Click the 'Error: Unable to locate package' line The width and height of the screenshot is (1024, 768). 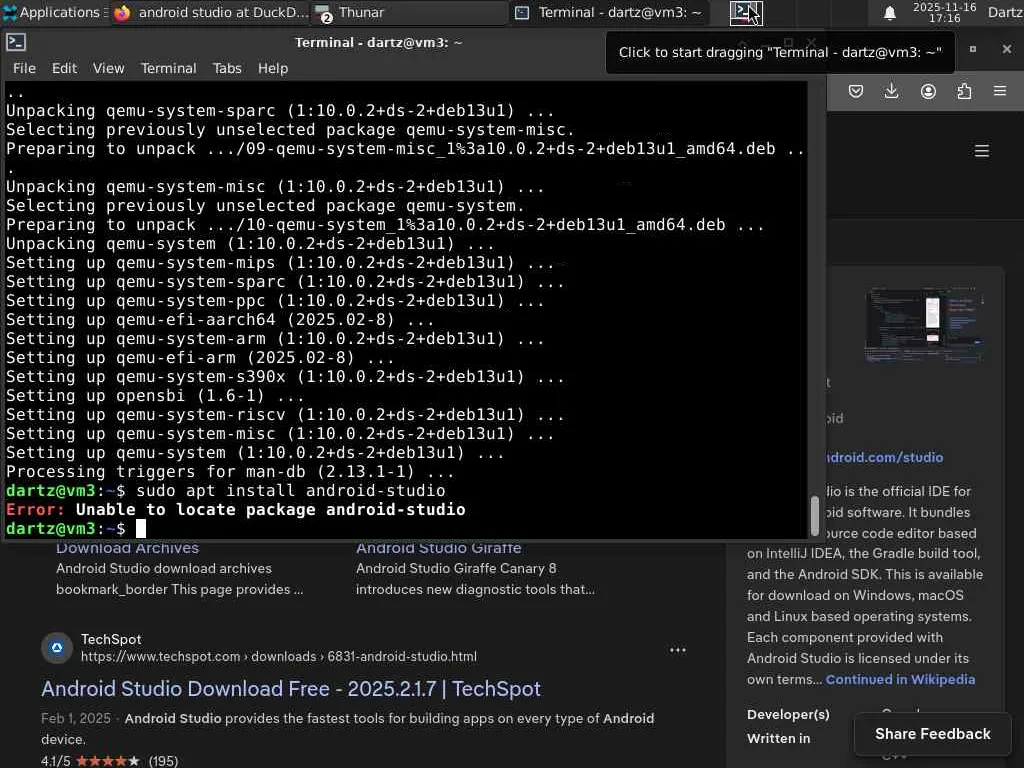(236, 509)
